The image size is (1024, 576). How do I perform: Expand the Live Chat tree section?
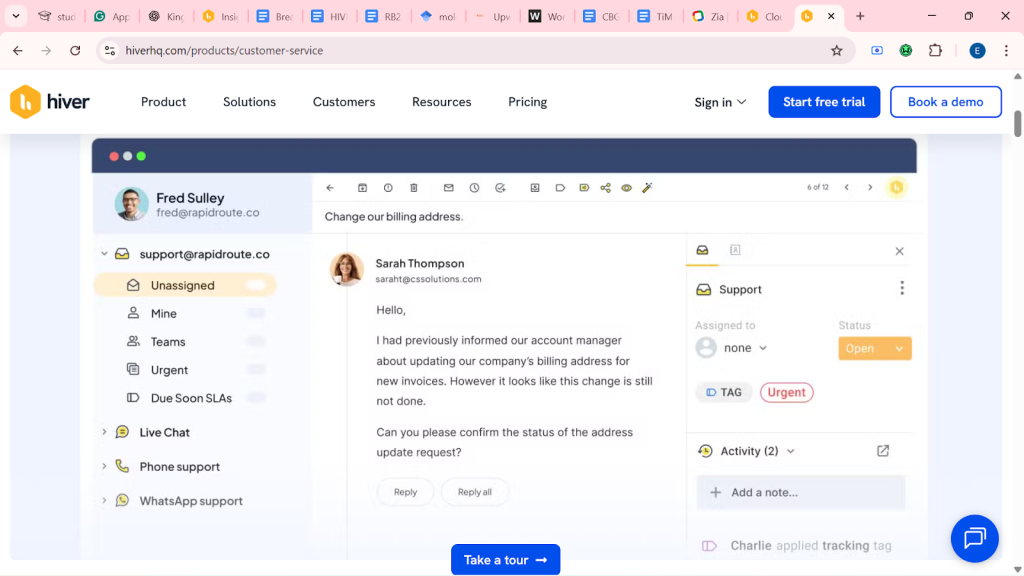pos(104,432)
